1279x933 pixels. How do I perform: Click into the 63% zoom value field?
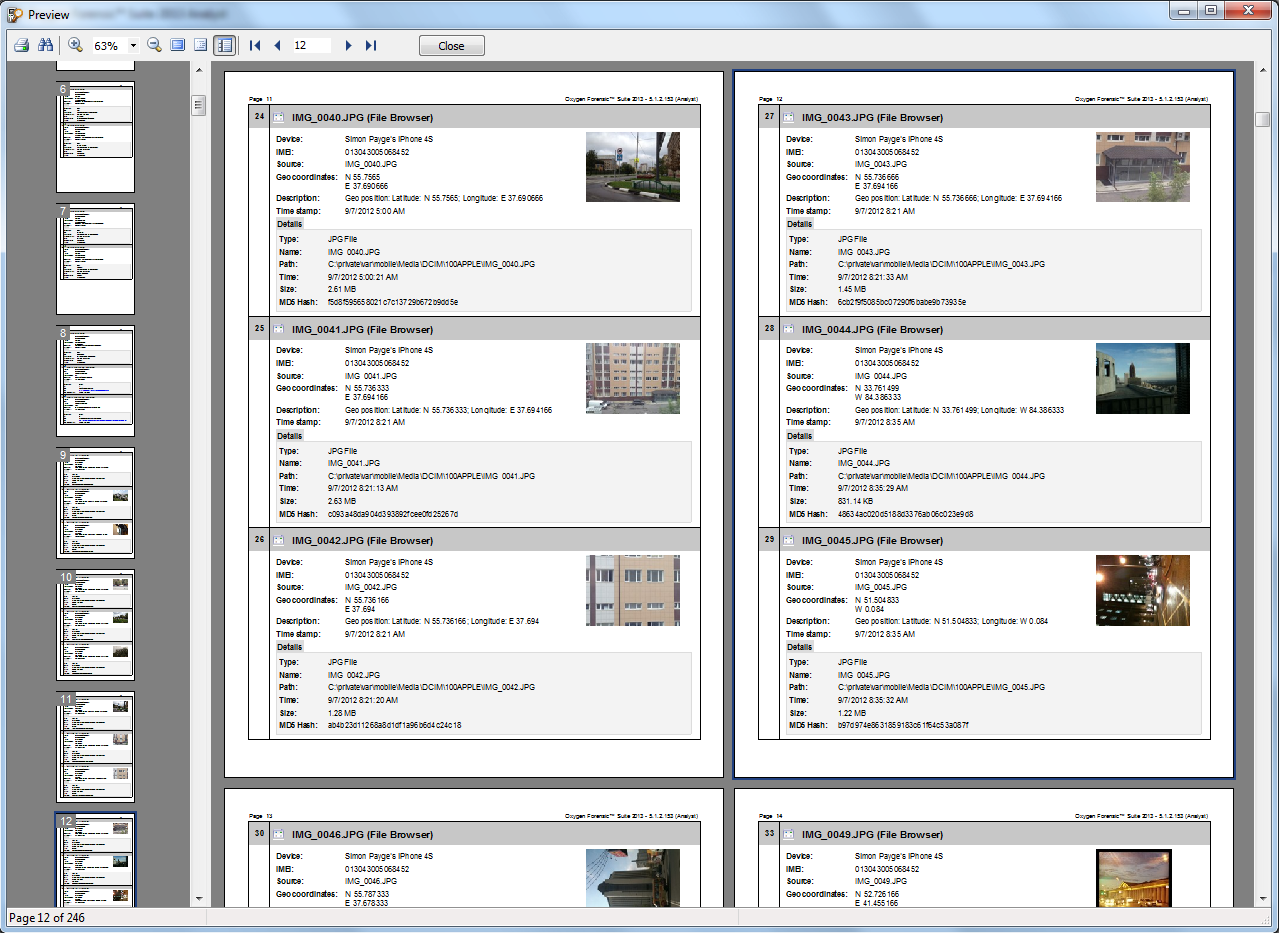108,46
